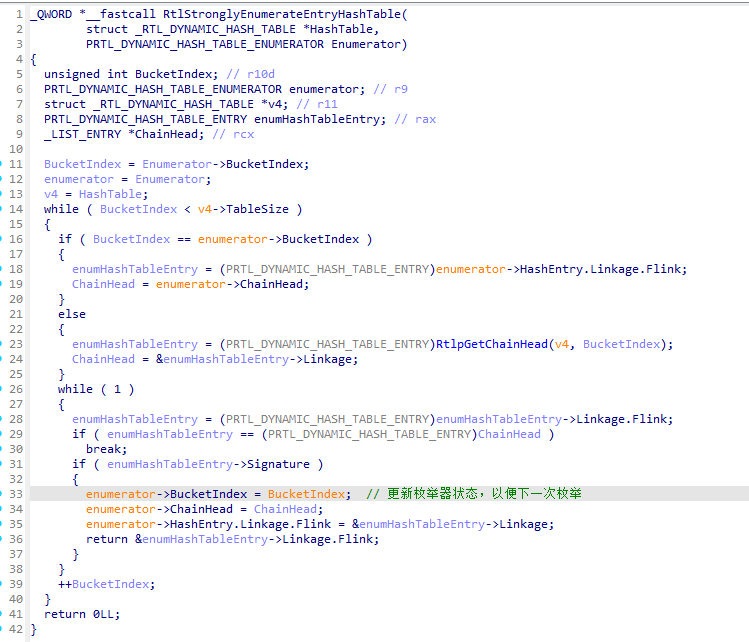Click the rax register comment
The height and width of the screenshot is (642, 749).
tap(426, 119)
